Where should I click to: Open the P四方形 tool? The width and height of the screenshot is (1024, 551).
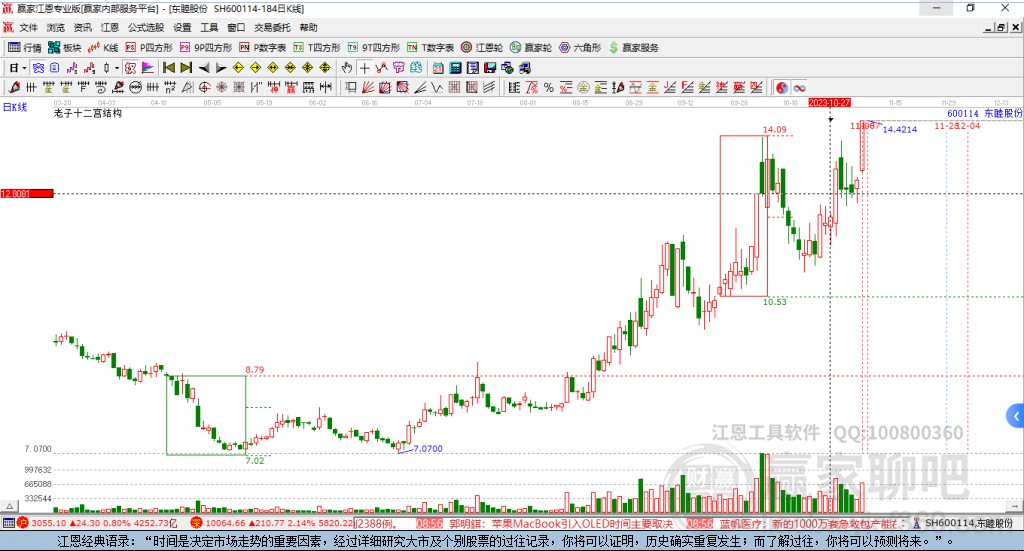click(x=149, y=48)
